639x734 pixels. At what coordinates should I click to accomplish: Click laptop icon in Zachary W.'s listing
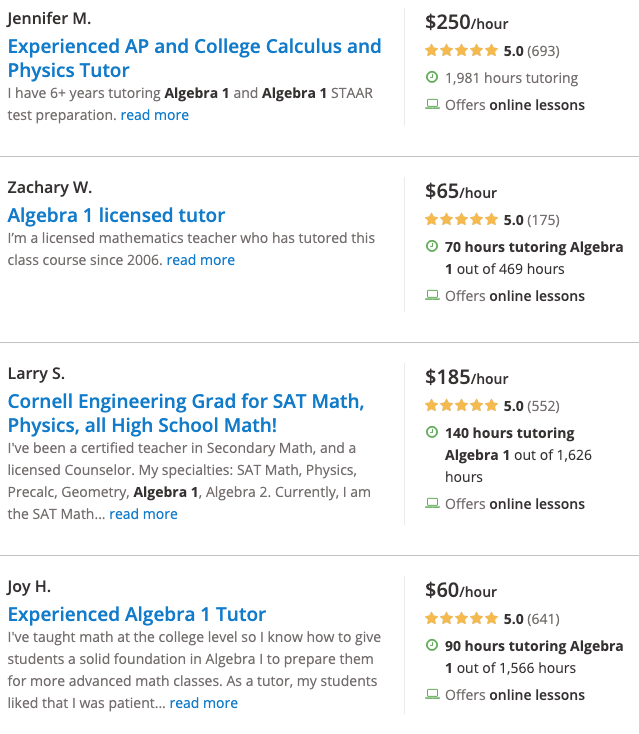tap(432, 295)
